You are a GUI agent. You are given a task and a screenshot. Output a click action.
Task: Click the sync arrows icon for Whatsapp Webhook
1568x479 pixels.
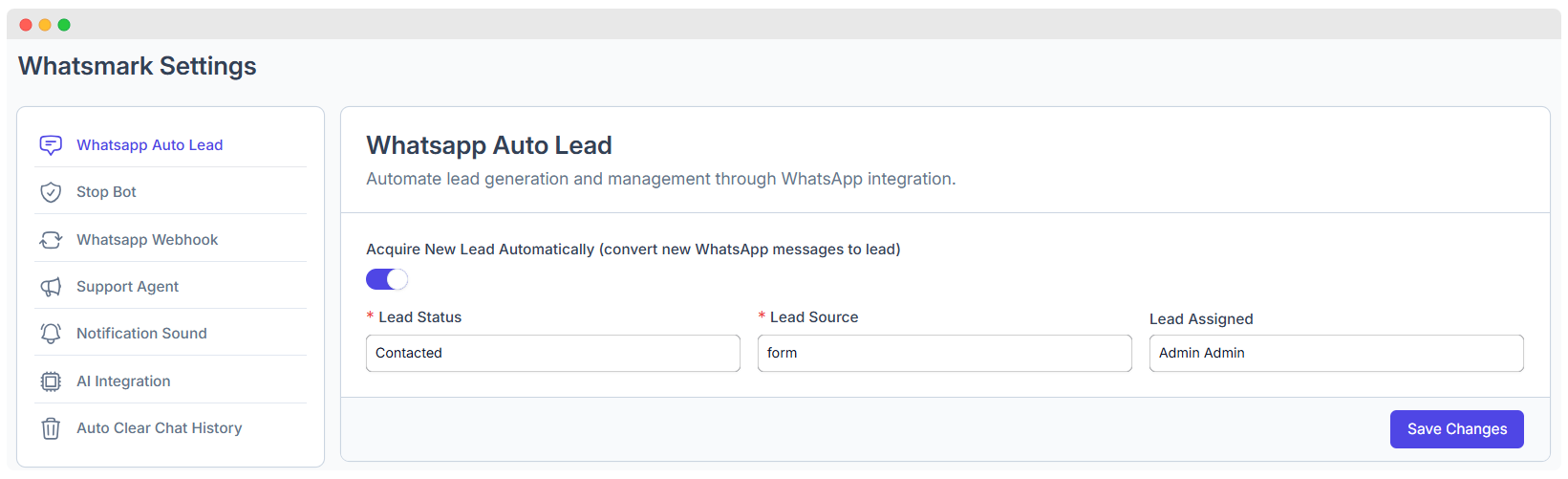pyautogui.click(x=51, y=240)
